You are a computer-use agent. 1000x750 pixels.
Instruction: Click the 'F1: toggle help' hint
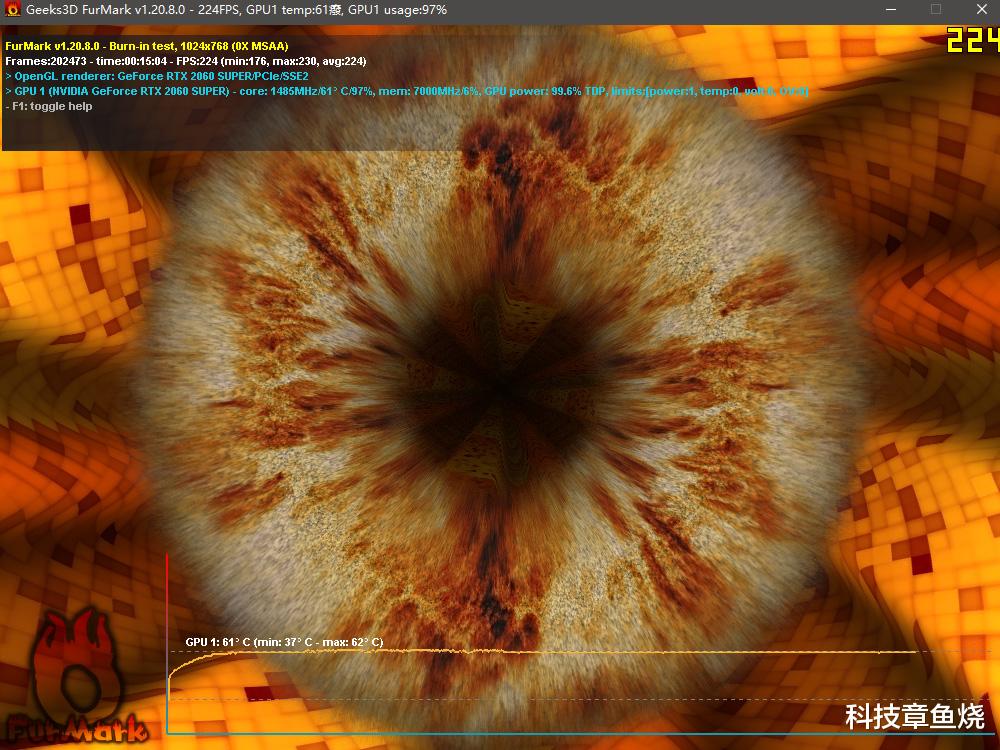click(x=49, y=107)
